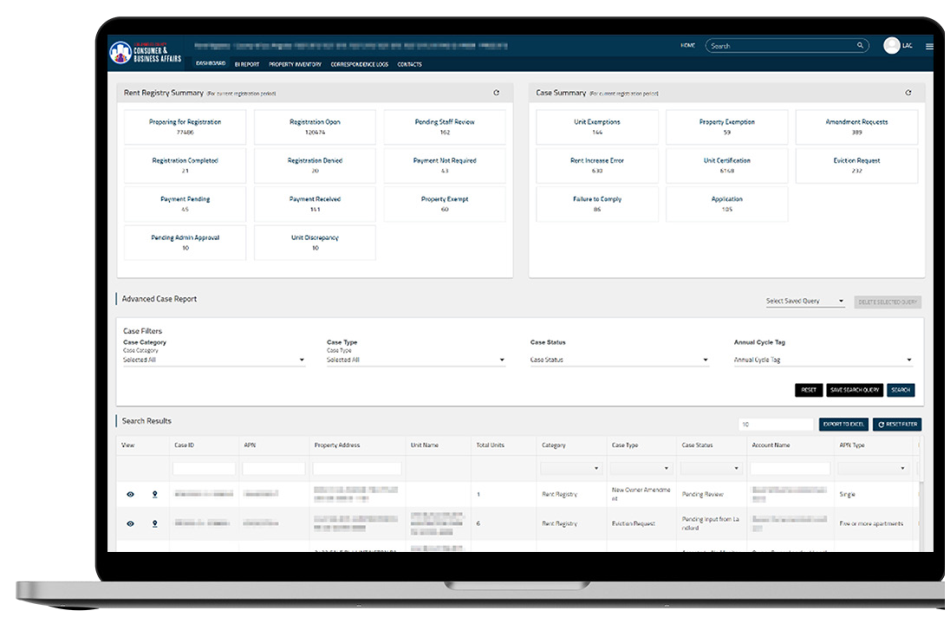The image size is (945, 630).
Task: View first case using the eye icon
Action: point(130,494)
